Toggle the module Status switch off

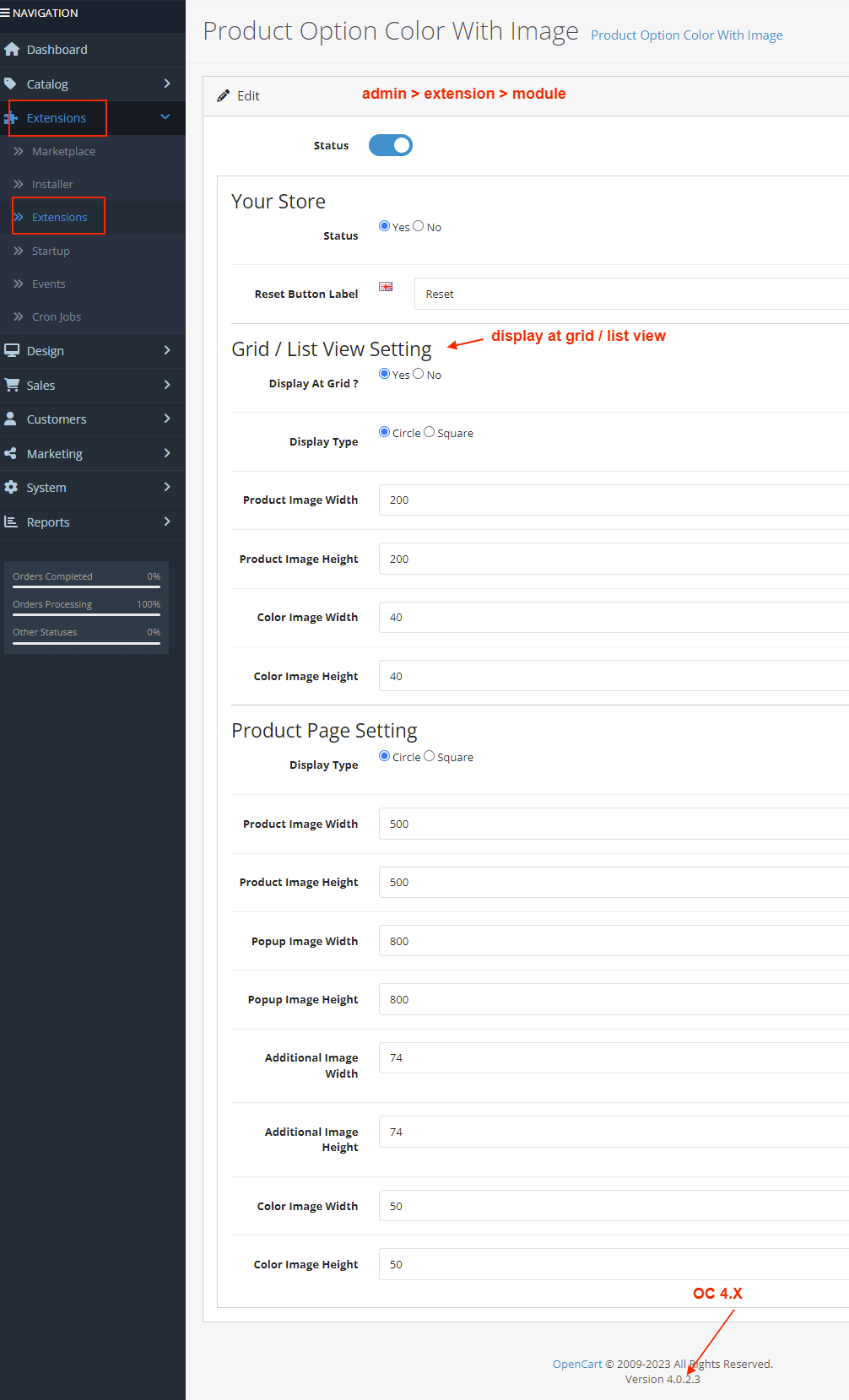point(391,145)
